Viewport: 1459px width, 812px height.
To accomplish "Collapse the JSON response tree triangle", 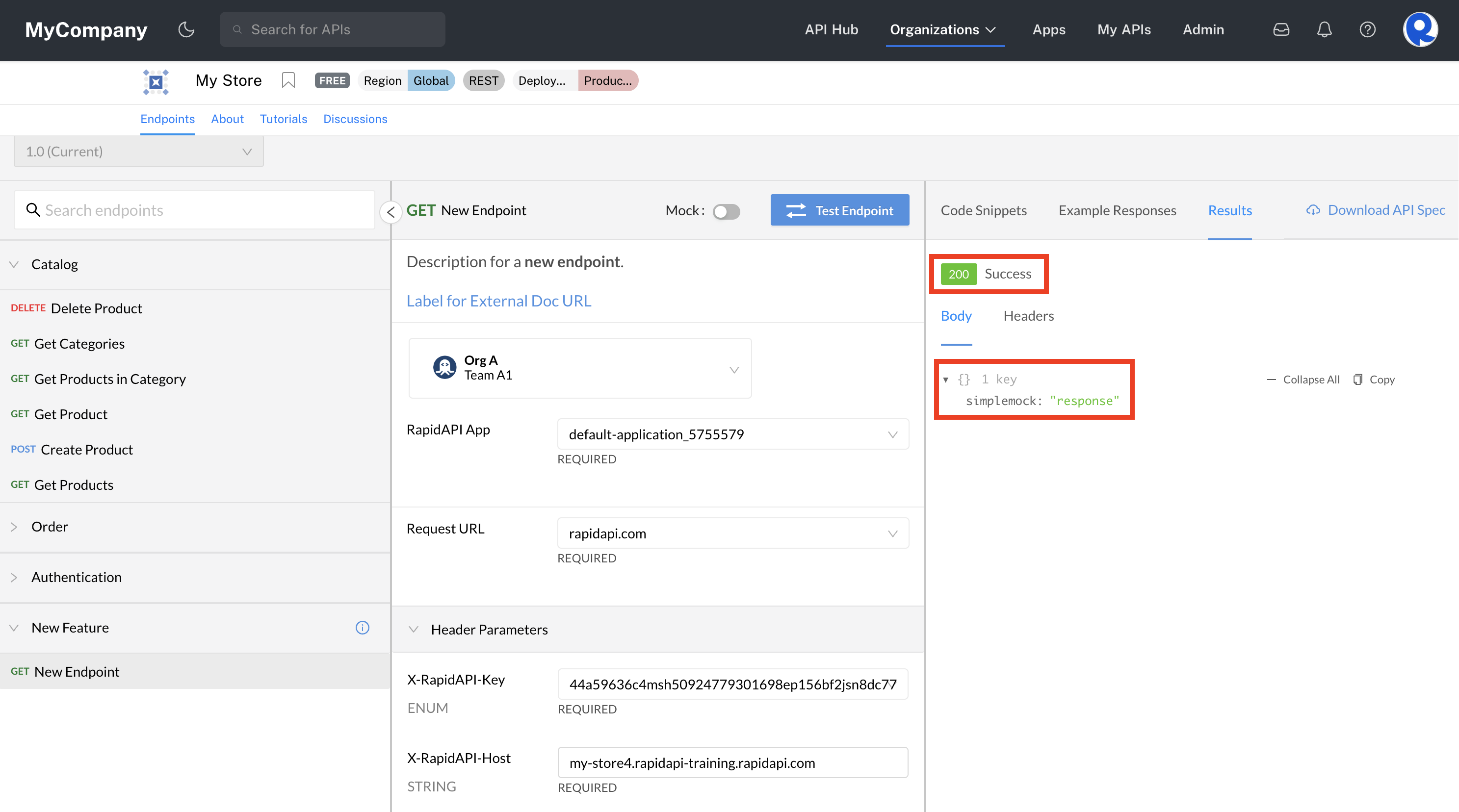I will (x=945, y=380).
